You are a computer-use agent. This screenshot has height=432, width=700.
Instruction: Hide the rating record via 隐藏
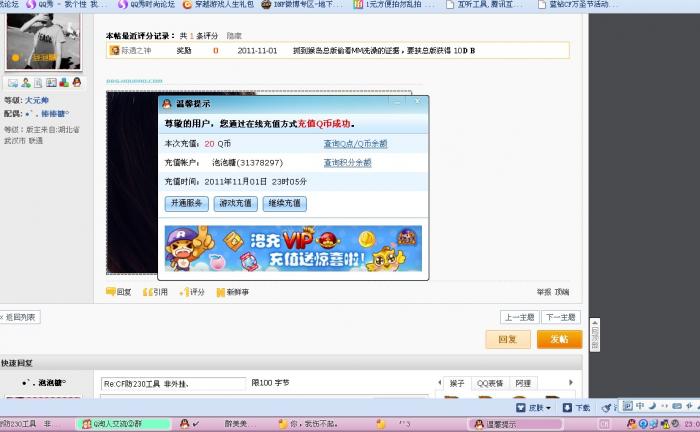pos(234,36)
